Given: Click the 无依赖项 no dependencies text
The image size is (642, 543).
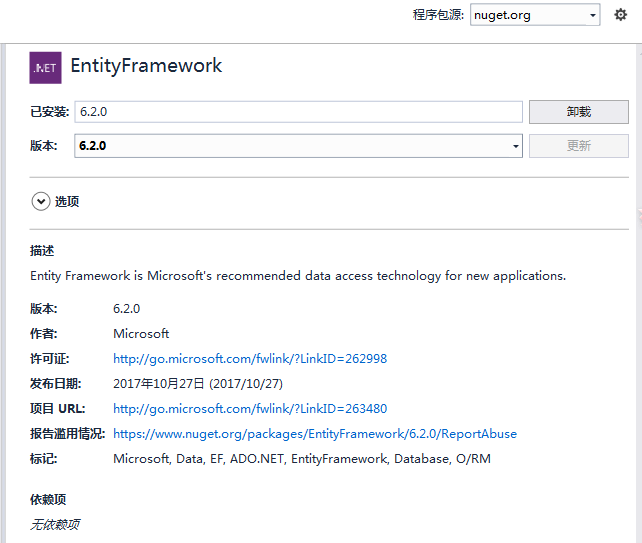Looking at the screenshot, I should (x=55, y=525).
